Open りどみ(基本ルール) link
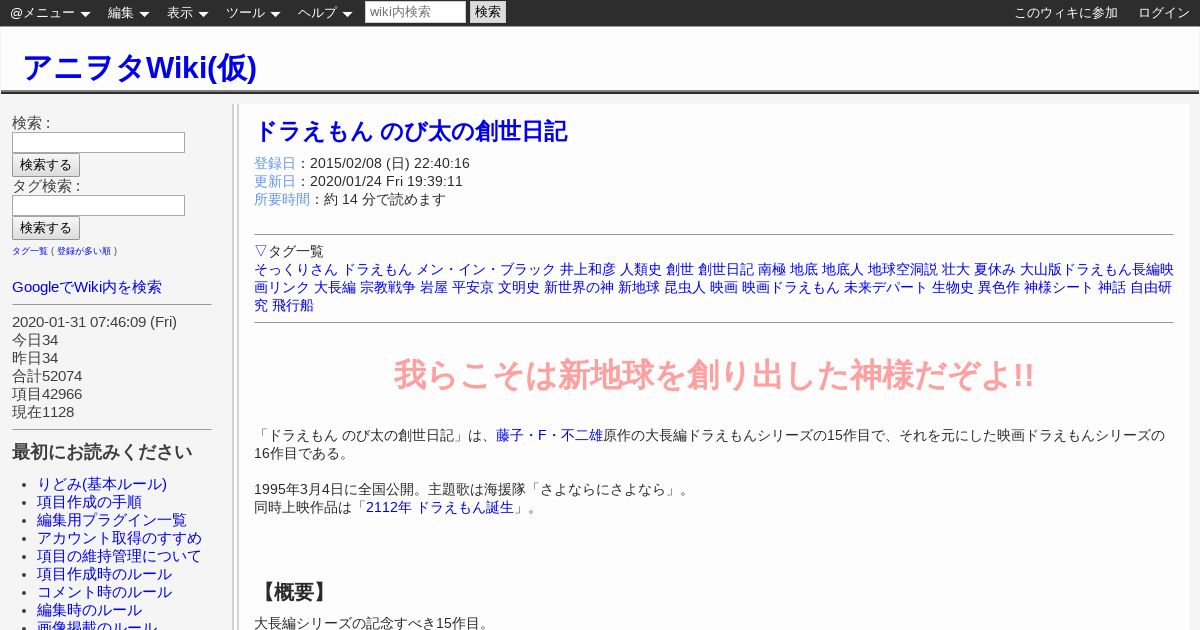The height and width of the screenshot is (630, 1200). pyautogui.click(x=102, y=484)
